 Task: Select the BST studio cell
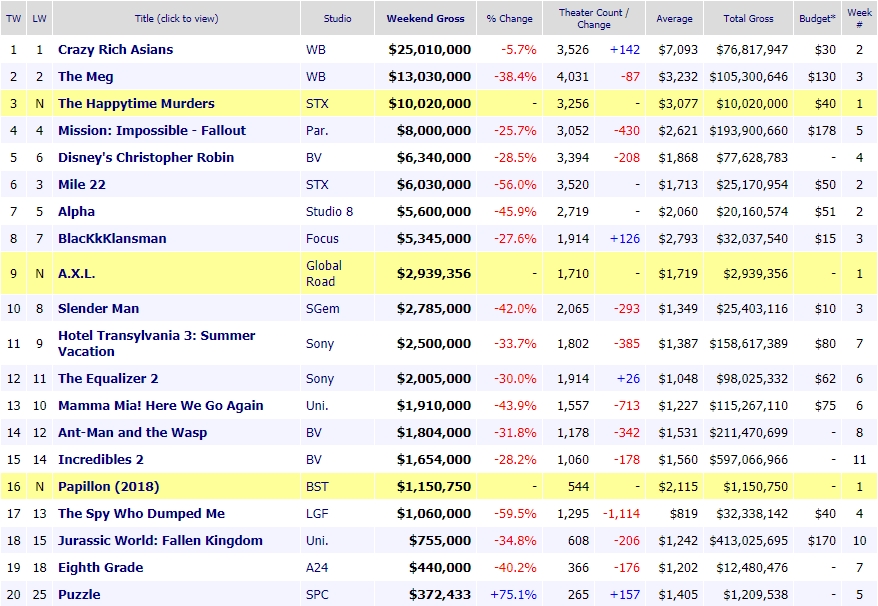317,486
